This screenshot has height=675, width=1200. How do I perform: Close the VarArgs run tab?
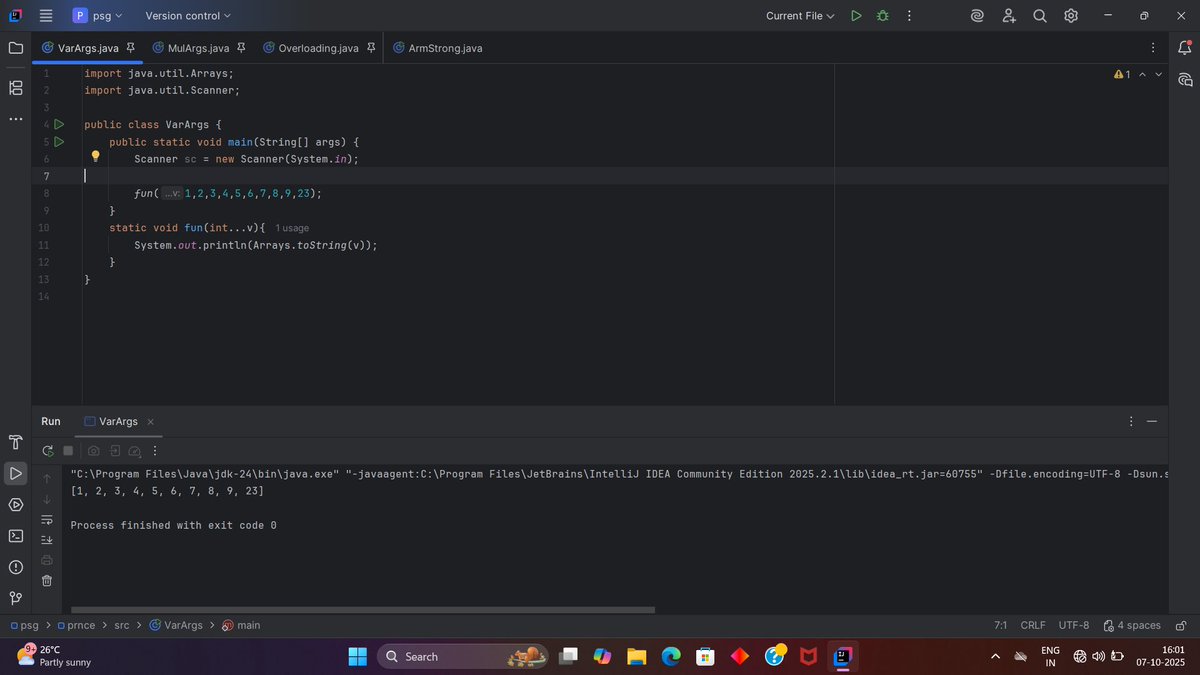[151, 421]
